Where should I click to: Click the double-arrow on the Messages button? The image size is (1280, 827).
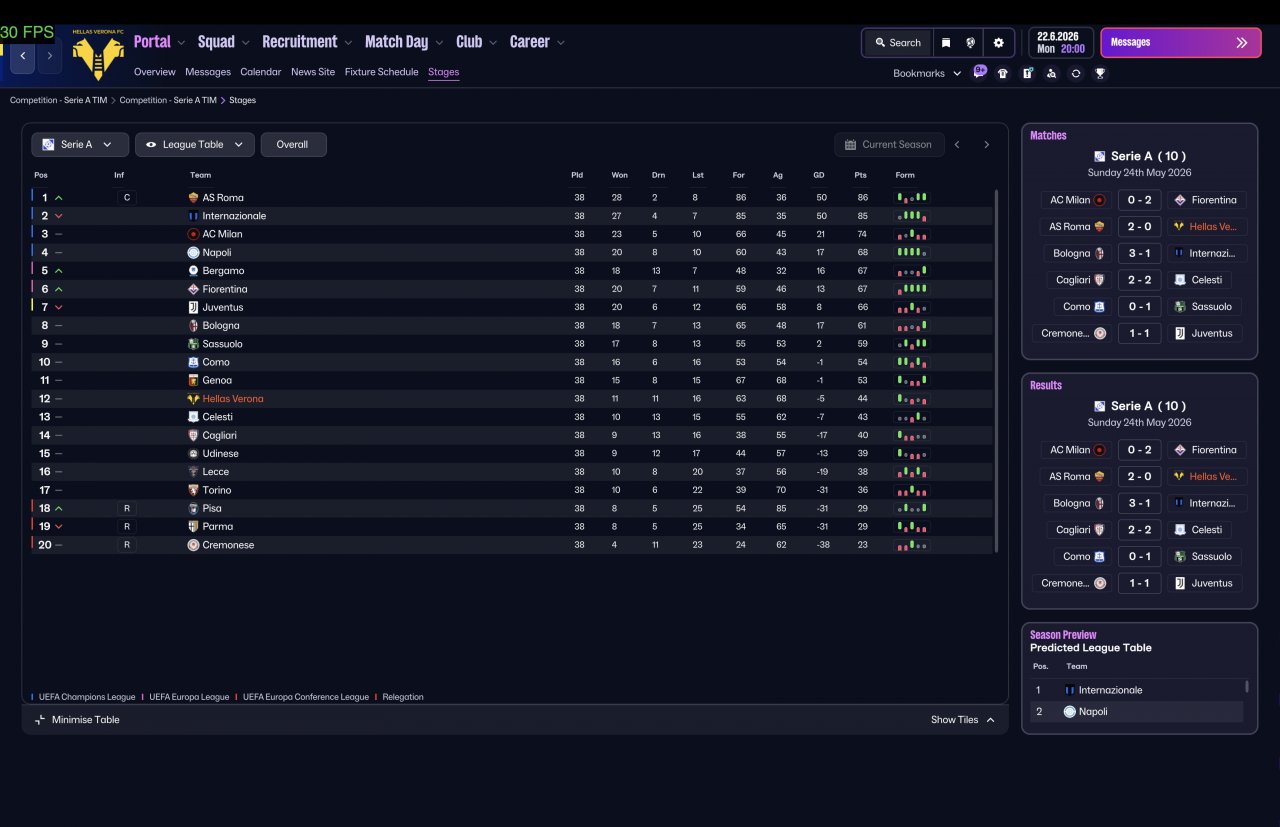(x=1242, y=43)
